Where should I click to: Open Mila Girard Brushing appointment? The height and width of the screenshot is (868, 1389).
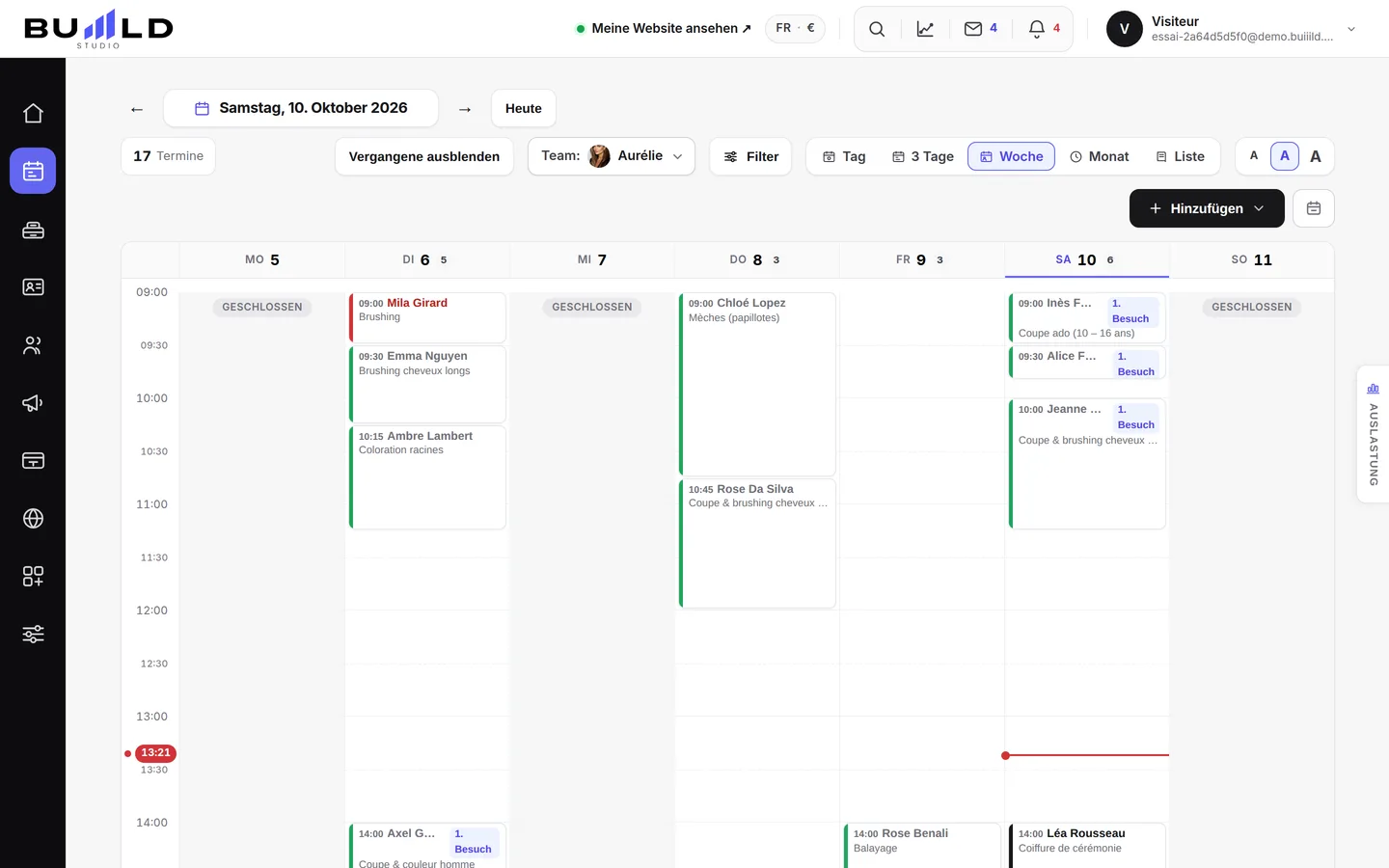(x=427, y=317)
